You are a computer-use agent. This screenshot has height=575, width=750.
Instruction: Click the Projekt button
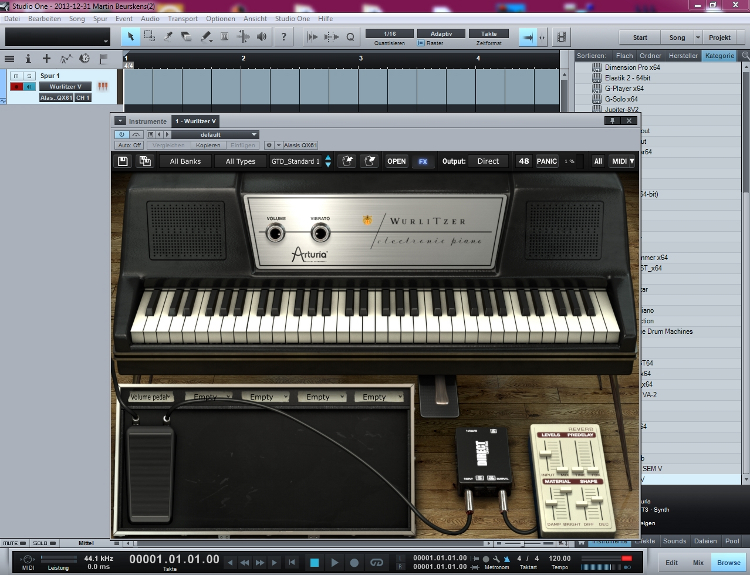click(x=719, y=37)
